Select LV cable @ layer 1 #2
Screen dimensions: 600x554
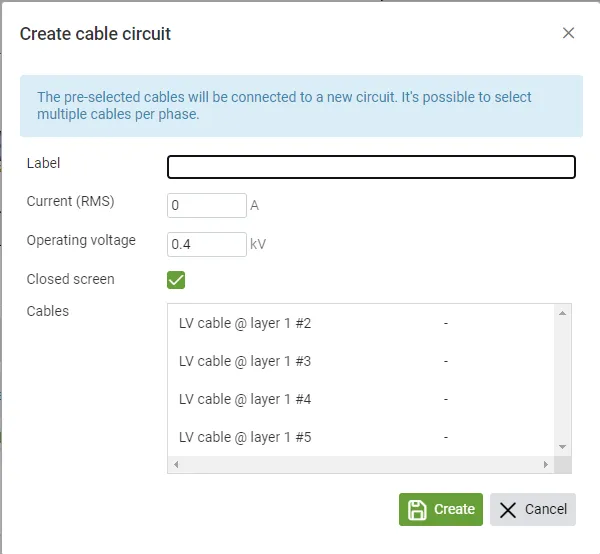click(245, 323)
